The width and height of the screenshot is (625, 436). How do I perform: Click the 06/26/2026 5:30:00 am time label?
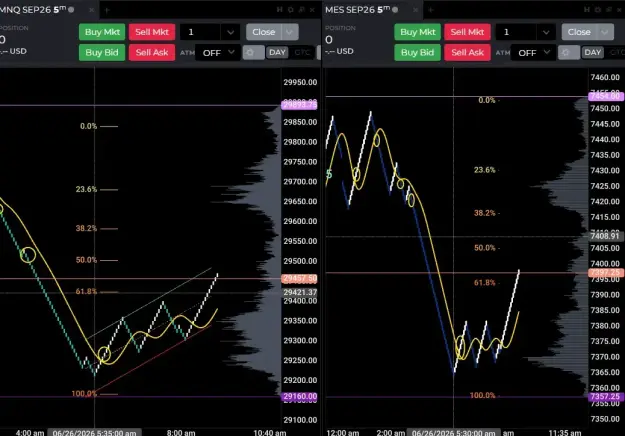click(x=454, y=433)
